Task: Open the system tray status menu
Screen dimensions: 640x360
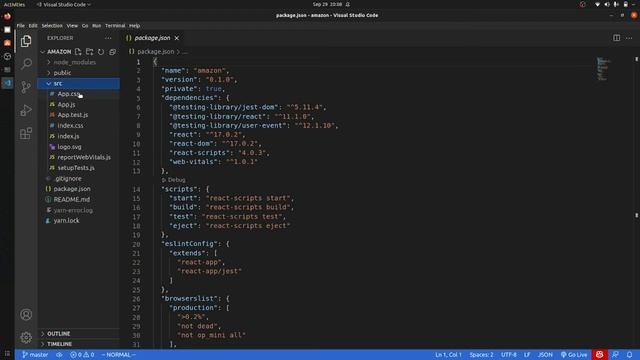Action: [616, 4]
